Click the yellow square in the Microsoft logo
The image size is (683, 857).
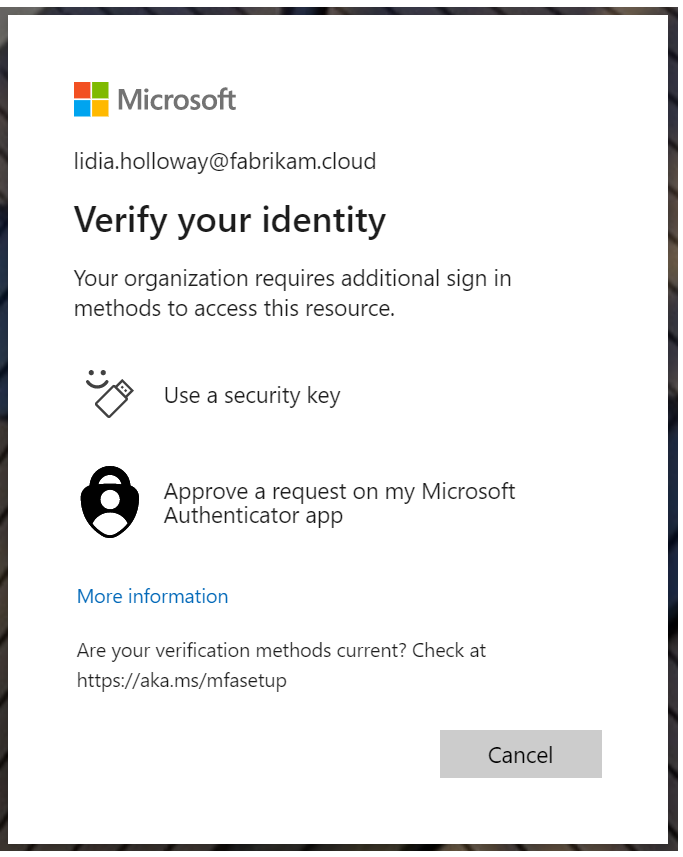100,108
